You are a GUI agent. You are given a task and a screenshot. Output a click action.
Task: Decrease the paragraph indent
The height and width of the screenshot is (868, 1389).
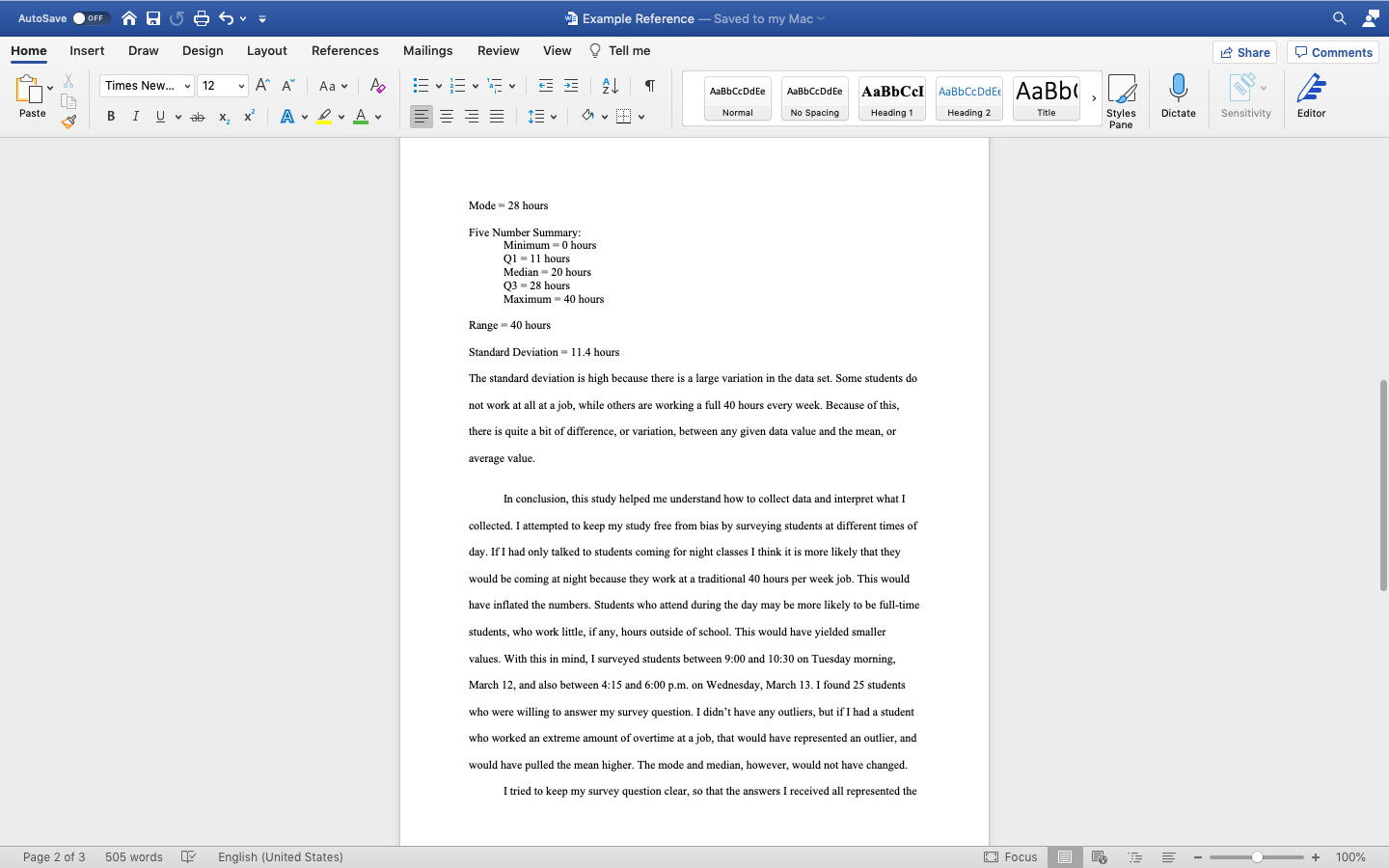pyautogui.click(x=546, y=86)
